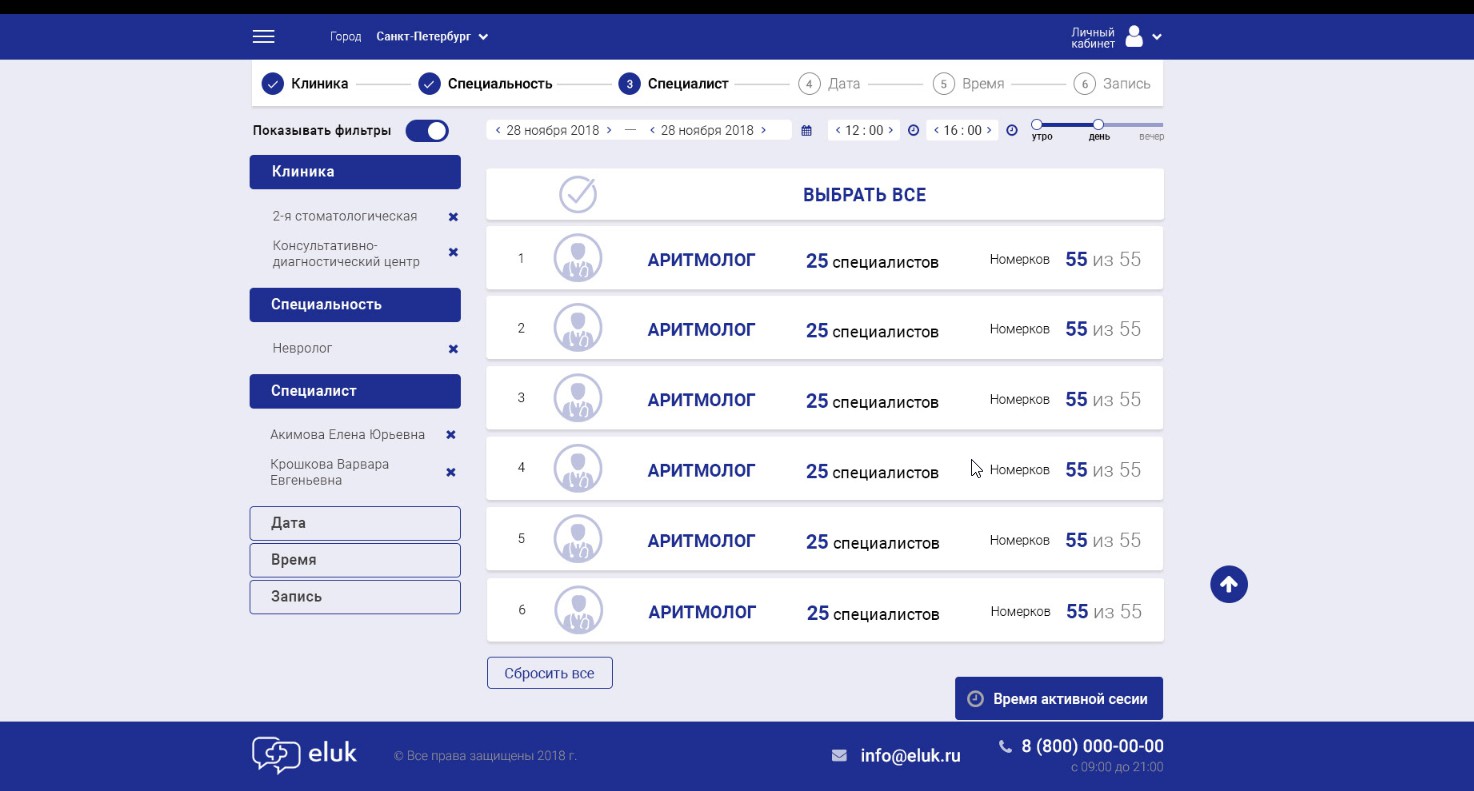Increase the 12:00 start time with its right arrow
1474x791 pixels.
pyautogui.click(x=891, y=131)
